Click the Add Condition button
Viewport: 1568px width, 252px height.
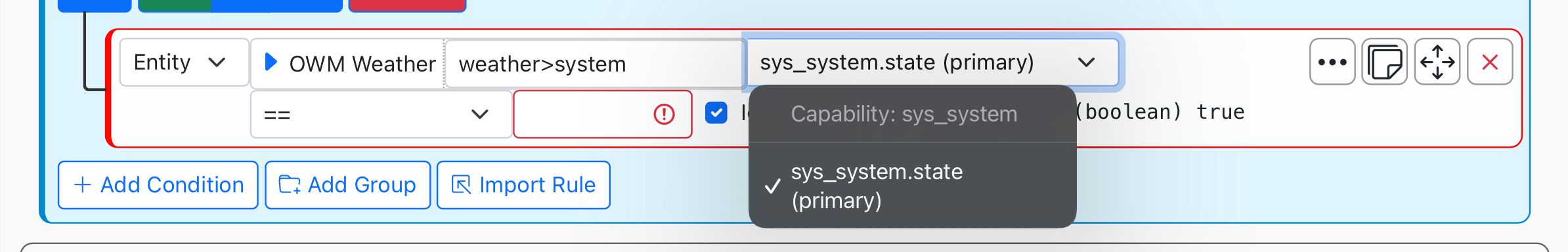[158, 185]
